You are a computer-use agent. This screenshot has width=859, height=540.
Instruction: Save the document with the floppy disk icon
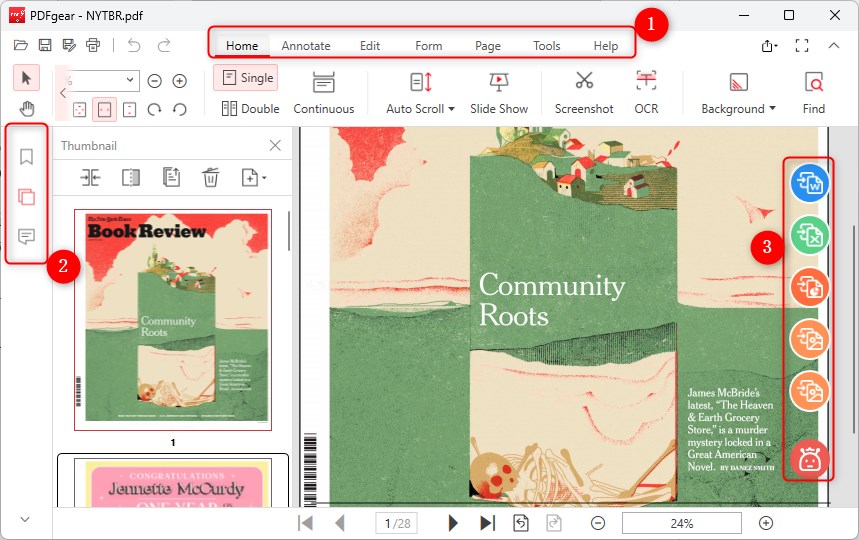click(x=45, y=45)
